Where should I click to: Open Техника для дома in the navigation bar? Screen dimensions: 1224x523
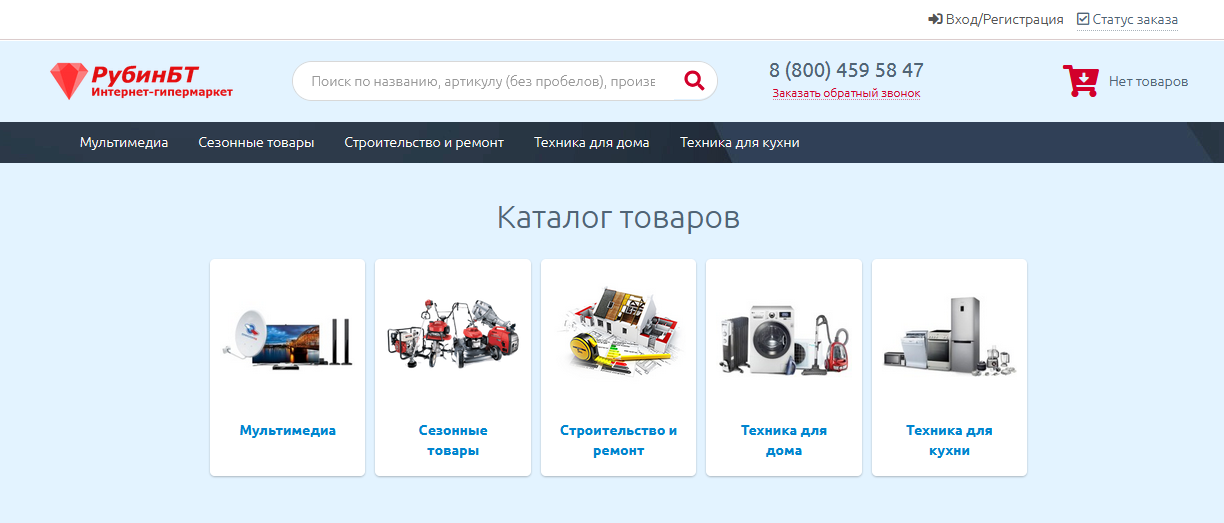tap(592, 142)
